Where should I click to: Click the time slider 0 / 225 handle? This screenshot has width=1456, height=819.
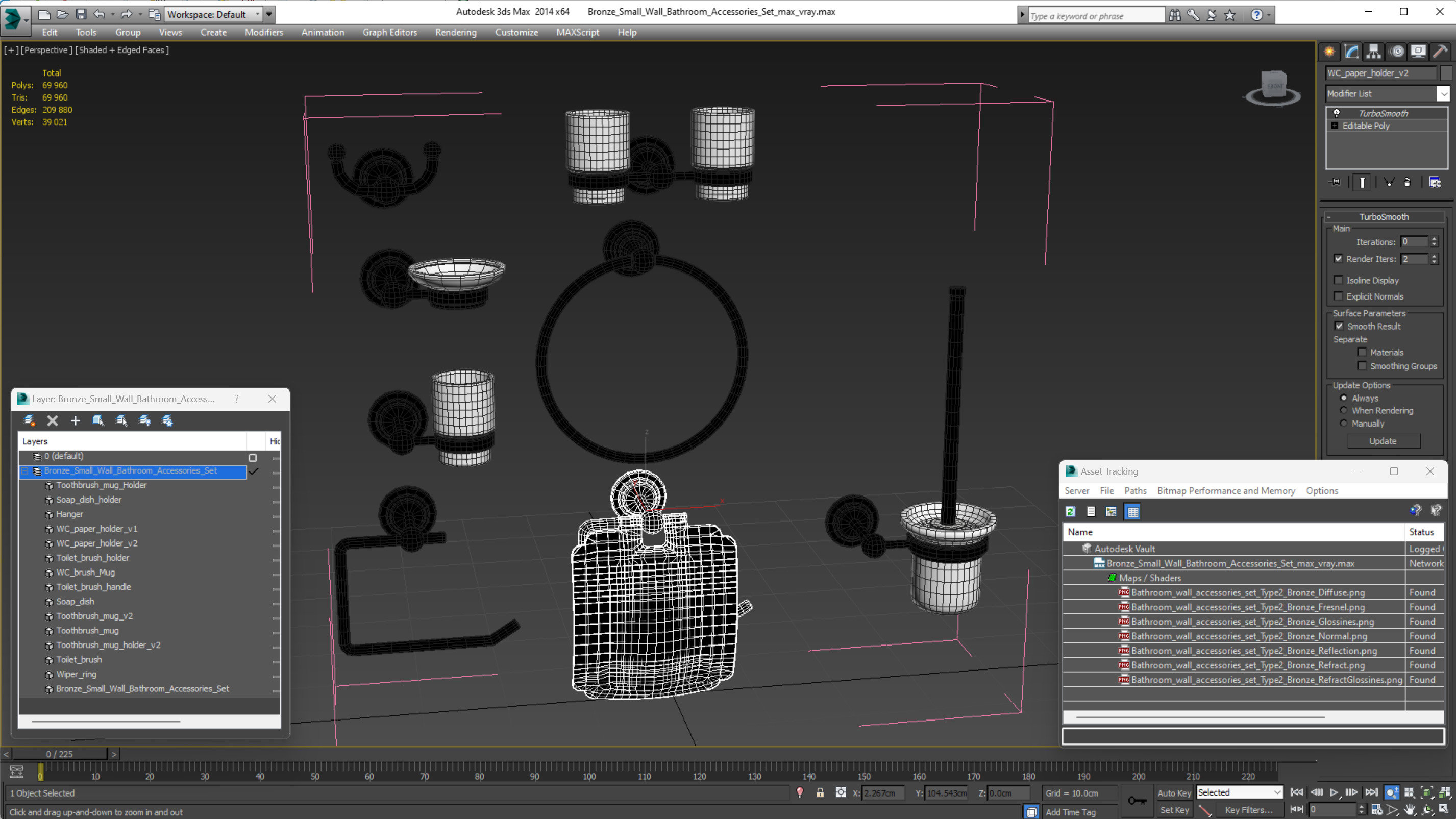click(x=59, y=754)
